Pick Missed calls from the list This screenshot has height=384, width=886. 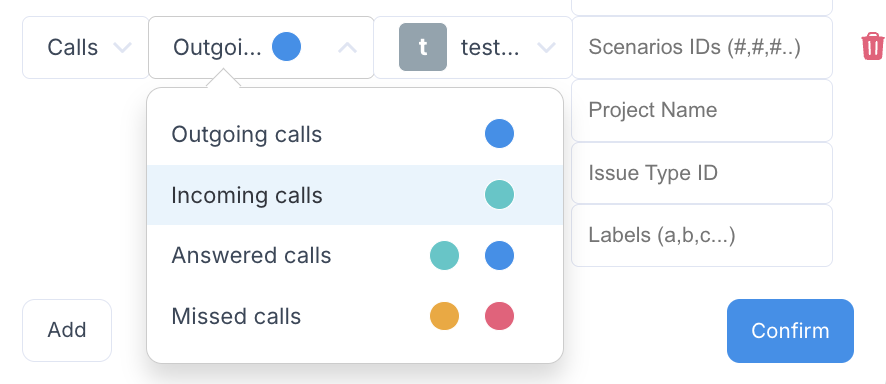pyautogui.click(x=355, y=316)
